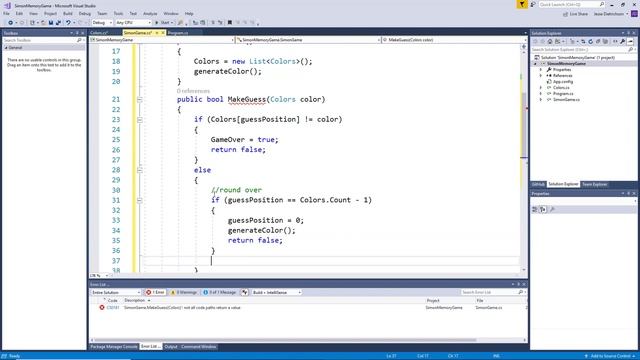
Task: Click the Live Share button
Action: click(576, 14)
